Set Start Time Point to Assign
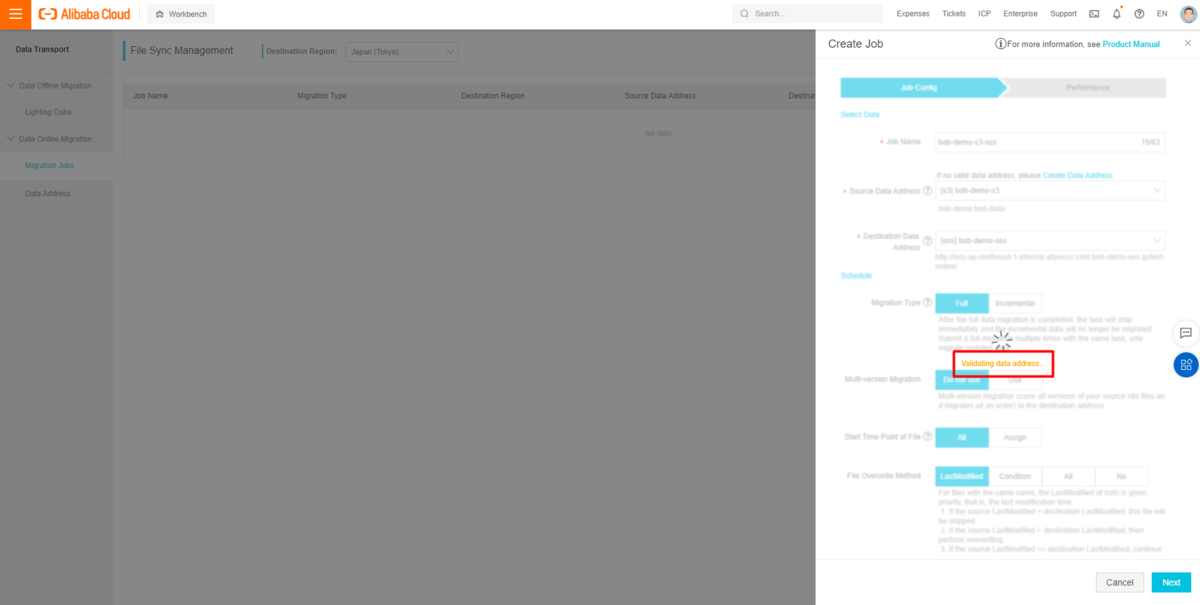 (x=1015, y=437)
